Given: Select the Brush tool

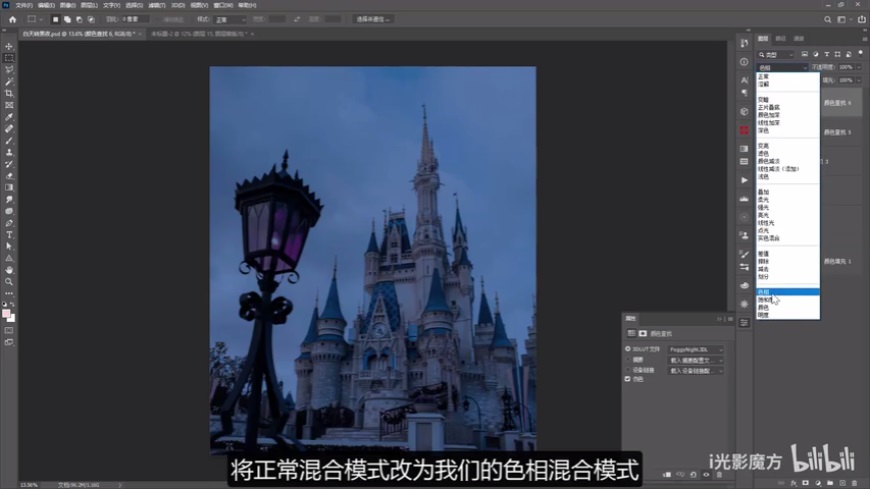Looking at the screenshot, I should pos(9,140).
